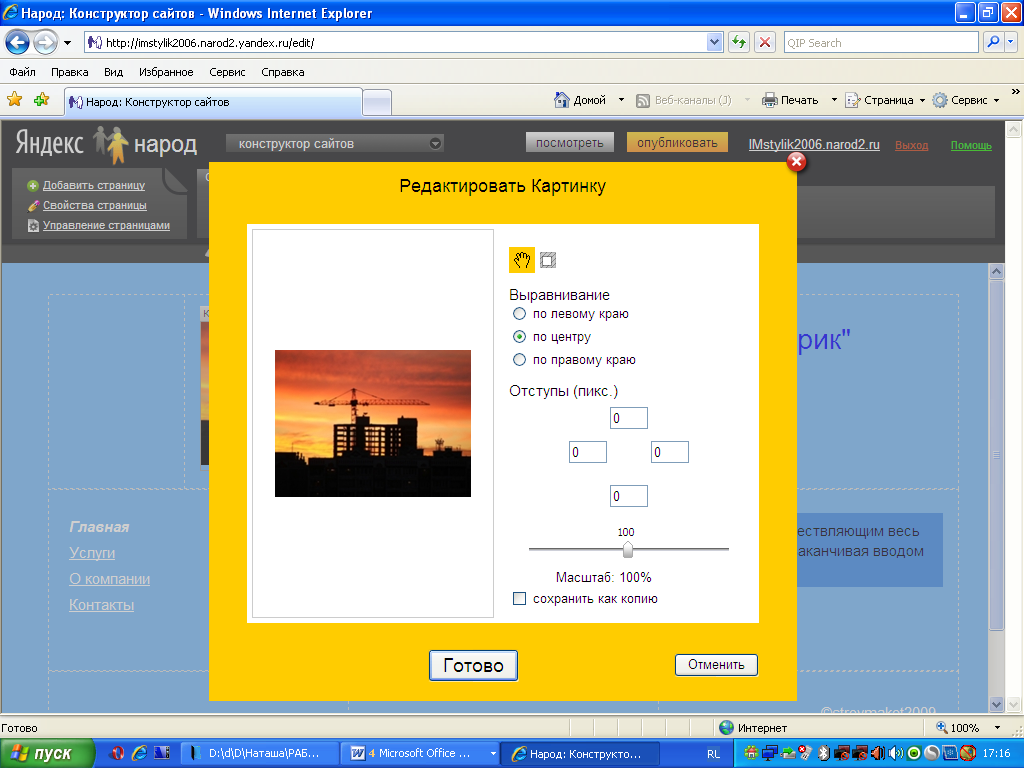Select the hand pan tool
1024x768 pixels.
coord(521,260)
